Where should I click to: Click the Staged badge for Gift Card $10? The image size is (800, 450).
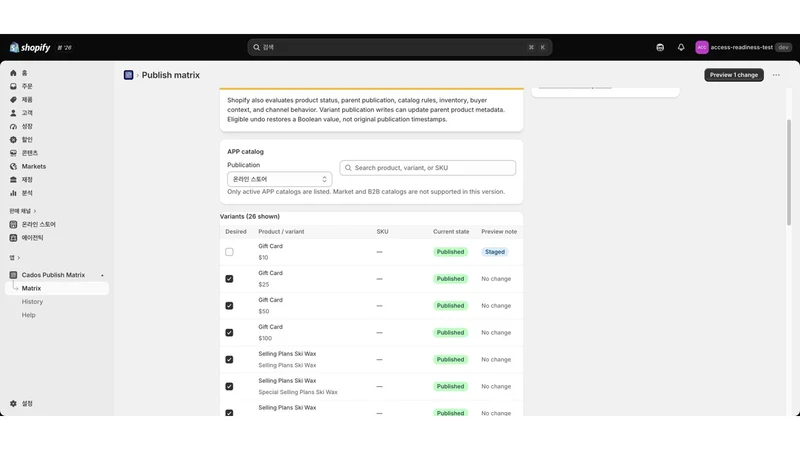pyautogui.click(x=494, y=252)
